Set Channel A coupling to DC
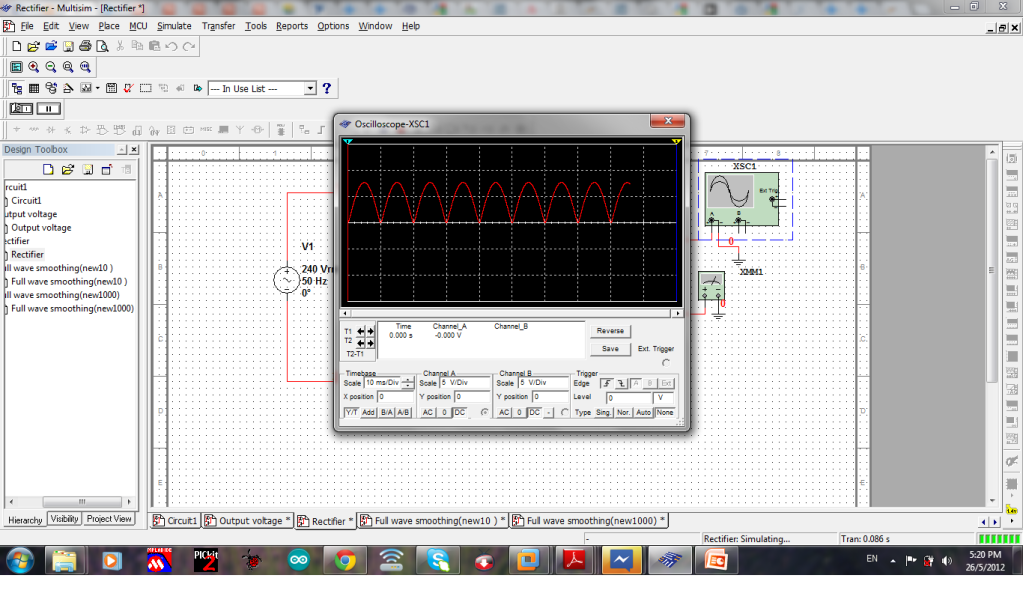 tap(460, 412)
